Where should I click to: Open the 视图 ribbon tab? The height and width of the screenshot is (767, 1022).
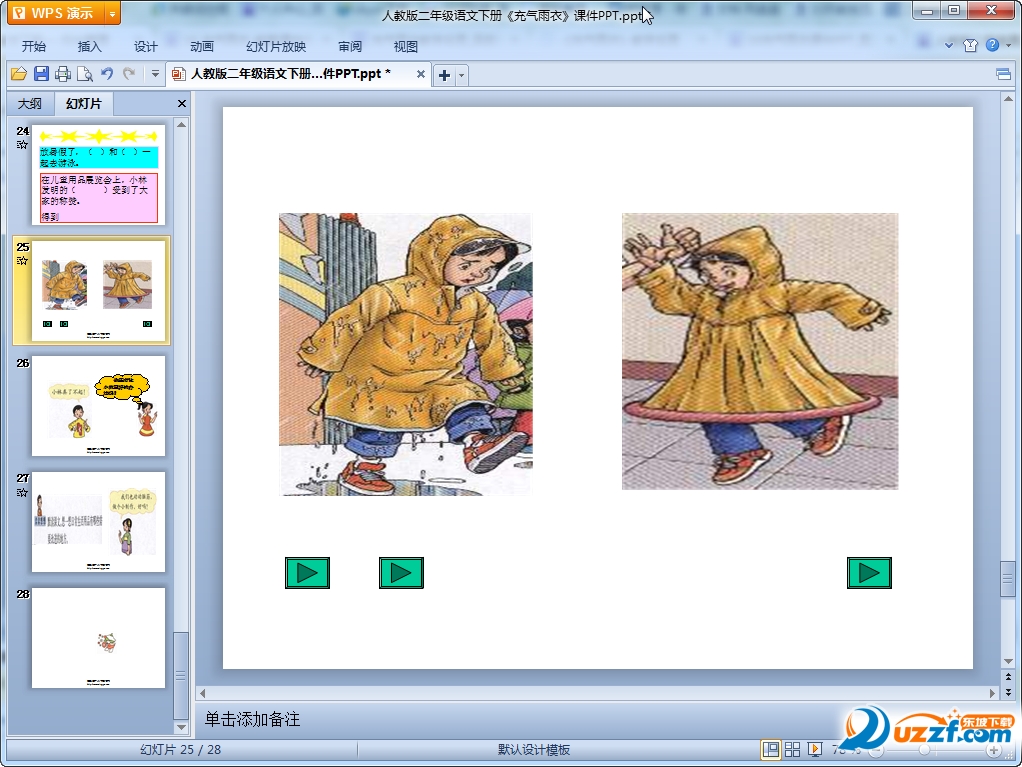(x=405, y=46)
